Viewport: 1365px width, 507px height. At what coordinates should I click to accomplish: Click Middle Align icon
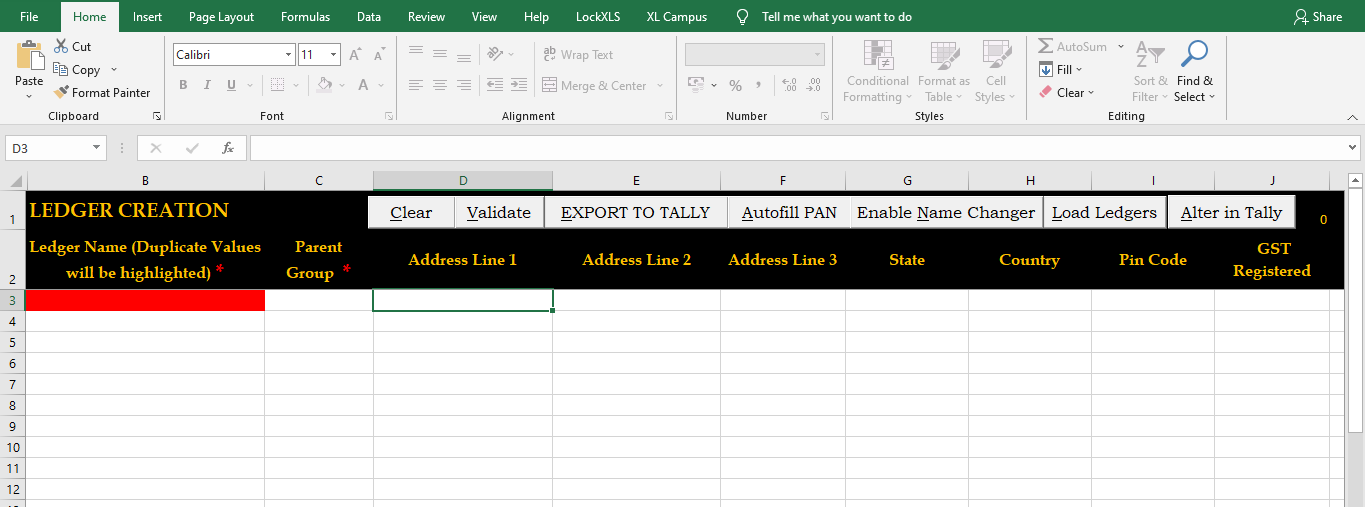click(440, 53)
